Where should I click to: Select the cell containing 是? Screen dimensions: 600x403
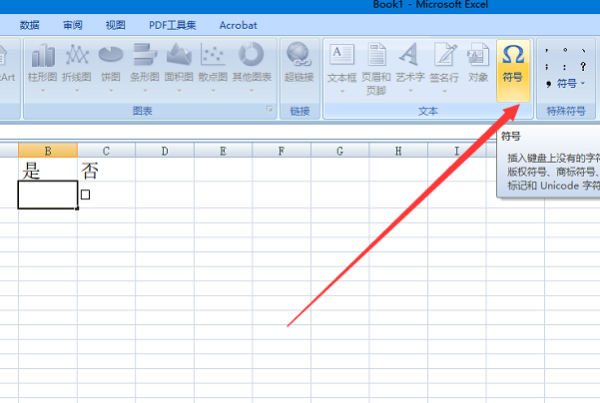pyautogui.click(x=48, y=170)
